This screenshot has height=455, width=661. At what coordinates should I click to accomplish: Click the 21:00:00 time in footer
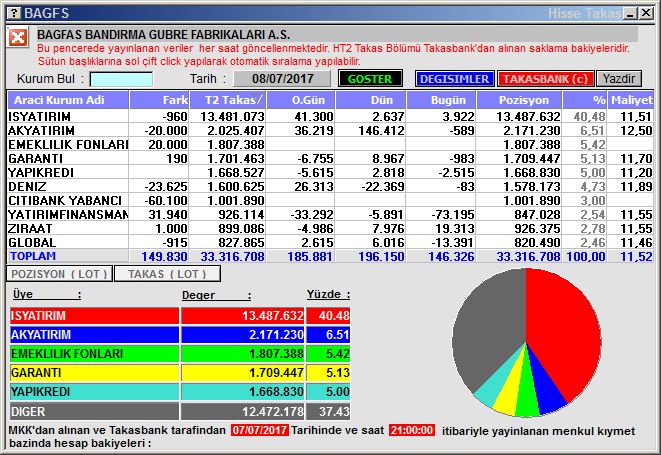pos(412,430)
